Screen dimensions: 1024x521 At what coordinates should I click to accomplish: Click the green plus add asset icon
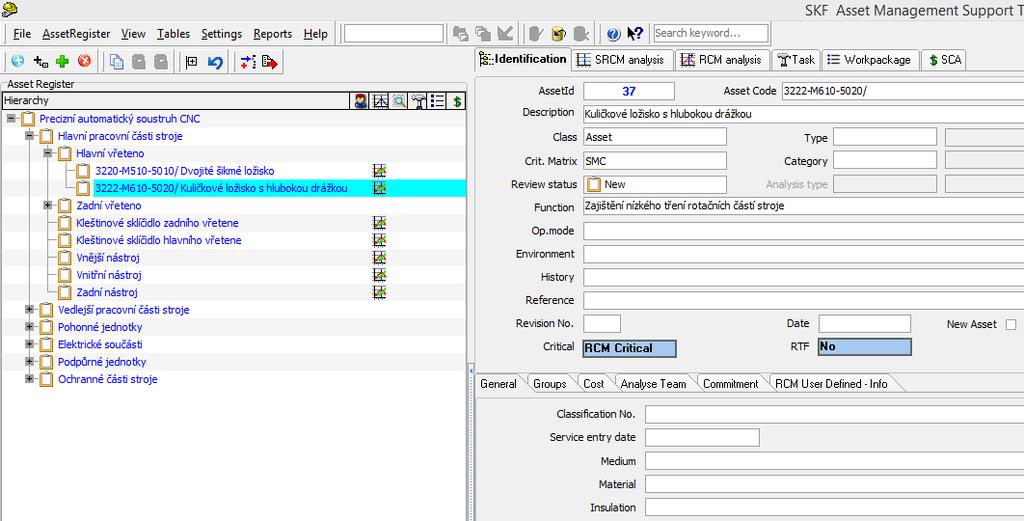[x=62, y=61]
